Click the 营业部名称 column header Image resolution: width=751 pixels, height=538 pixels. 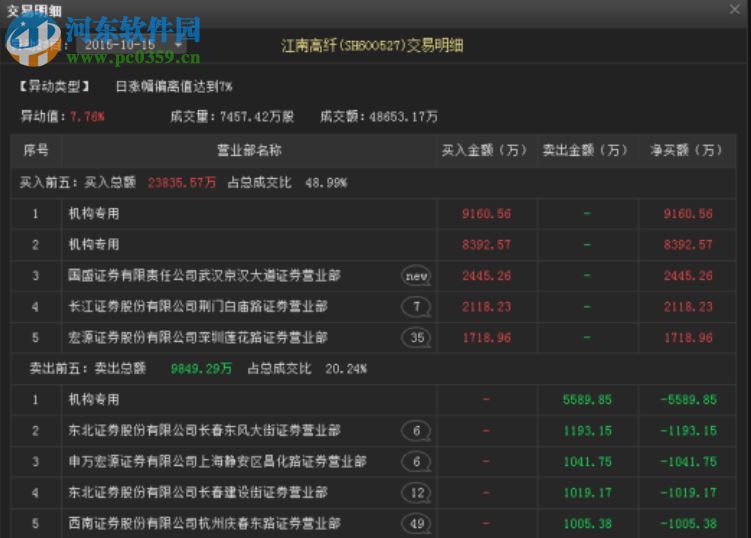coord(249,150)
